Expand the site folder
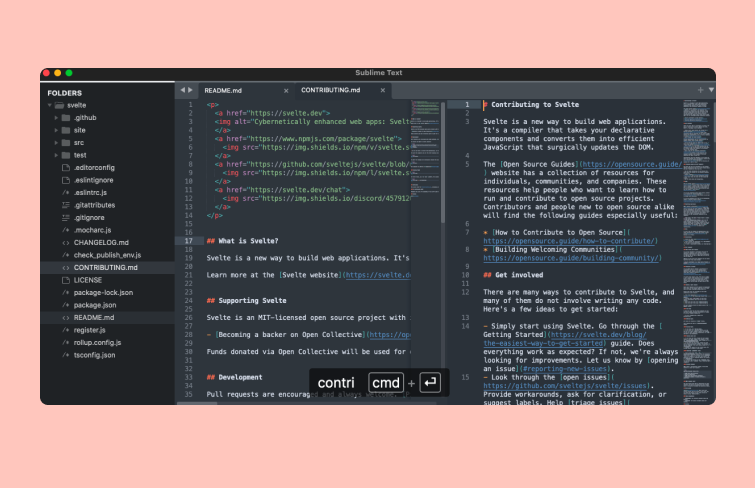755x488 pixels. point(56,130)
